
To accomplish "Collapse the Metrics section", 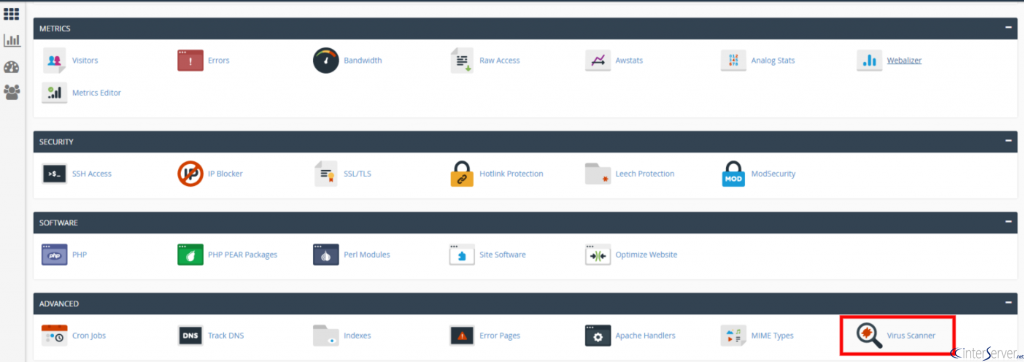I will (x=1009, y=28).
